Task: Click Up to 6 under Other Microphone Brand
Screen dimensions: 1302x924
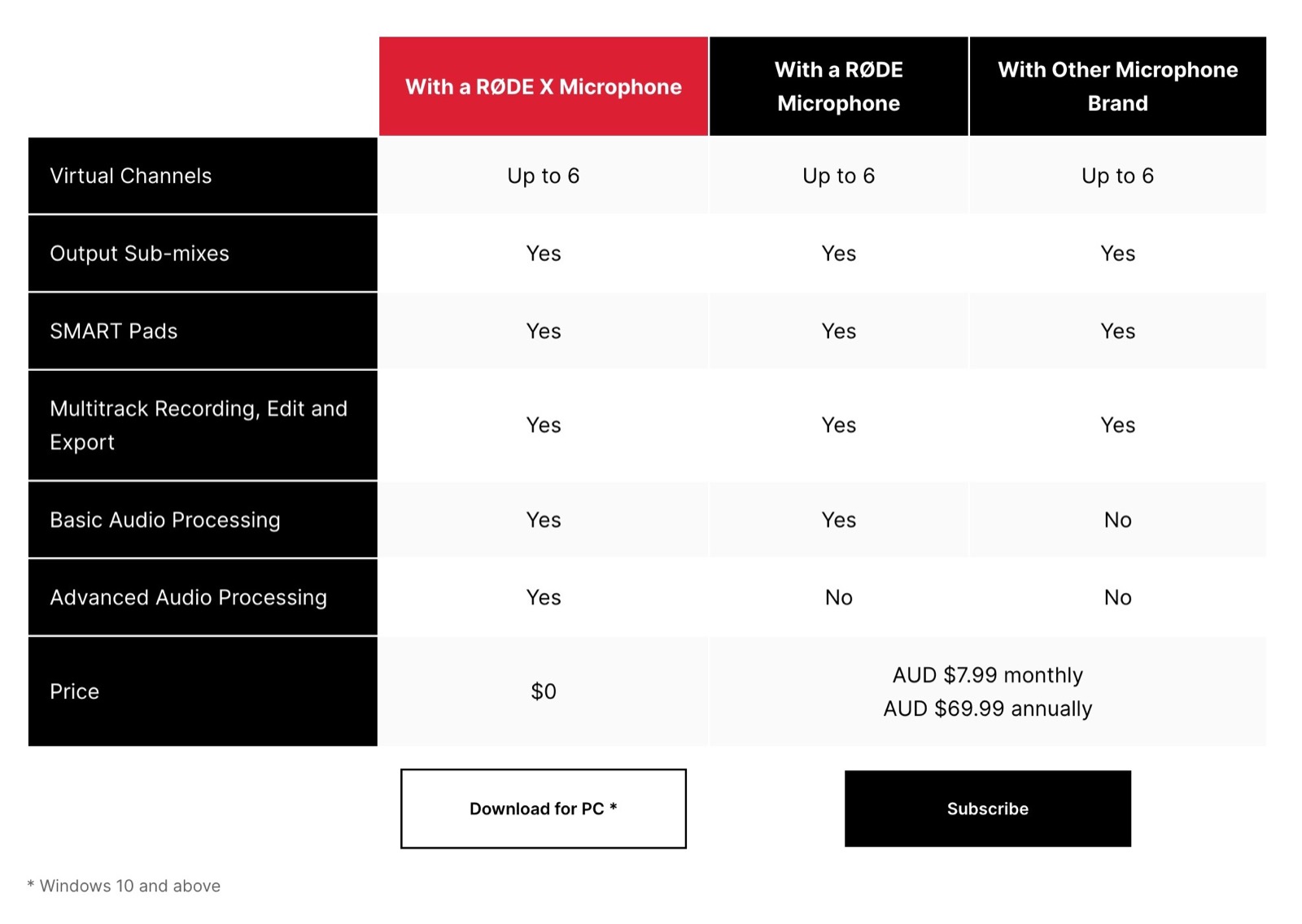Action: click(1117, 176)
